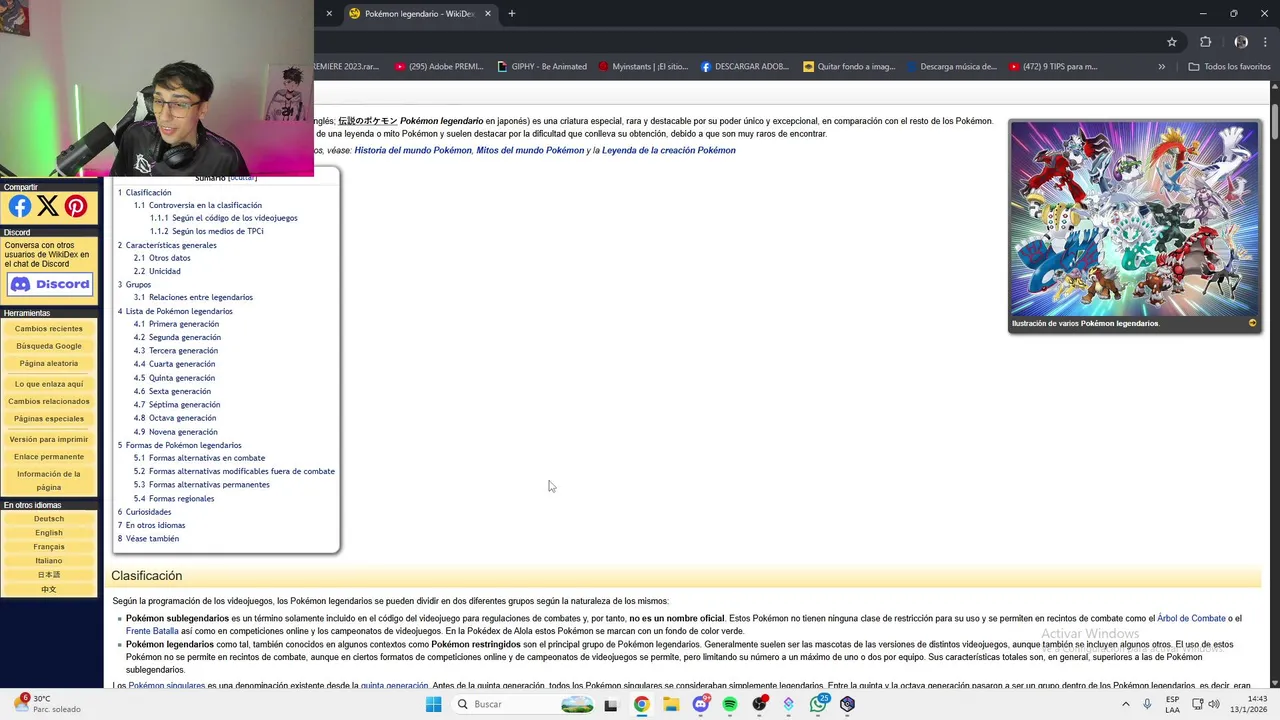Screen dimensions: 1280x720
Task: Open Chrome extensions puzzle icon
Action: [1205, 42]
